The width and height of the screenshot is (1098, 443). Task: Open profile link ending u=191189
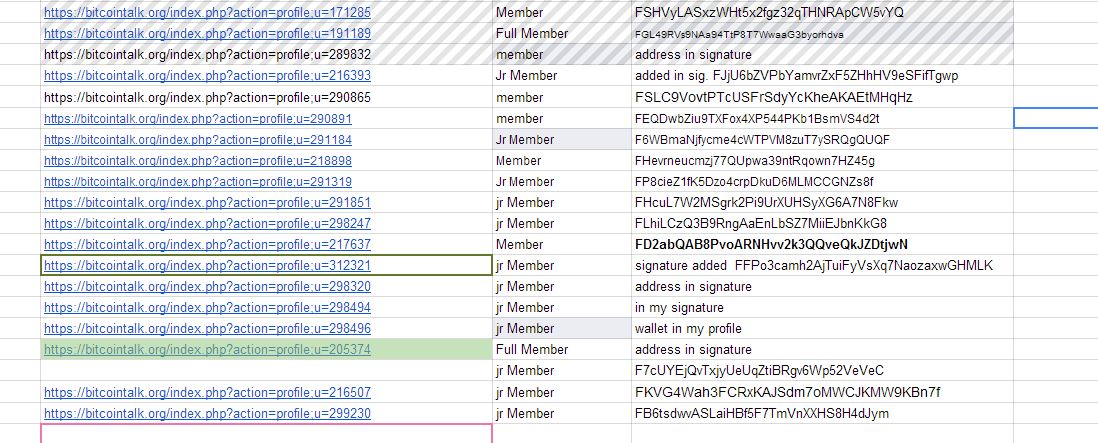pyautogui.click(x=207, y=34)
